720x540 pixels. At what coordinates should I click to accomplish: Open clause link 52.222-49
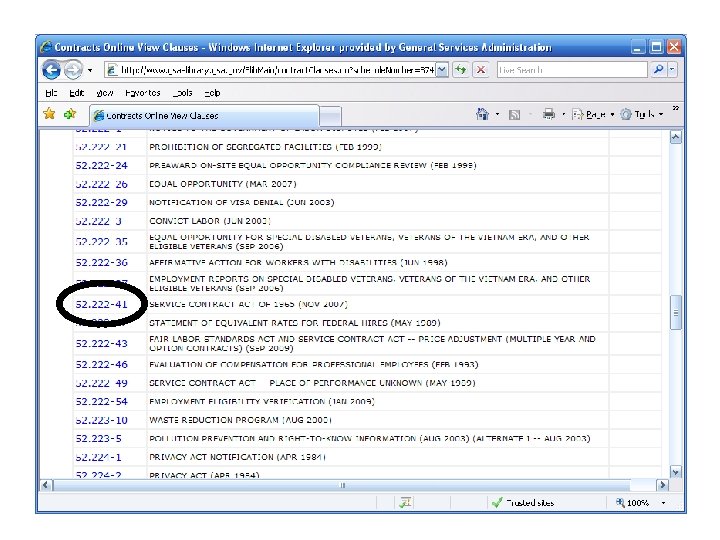101,383
